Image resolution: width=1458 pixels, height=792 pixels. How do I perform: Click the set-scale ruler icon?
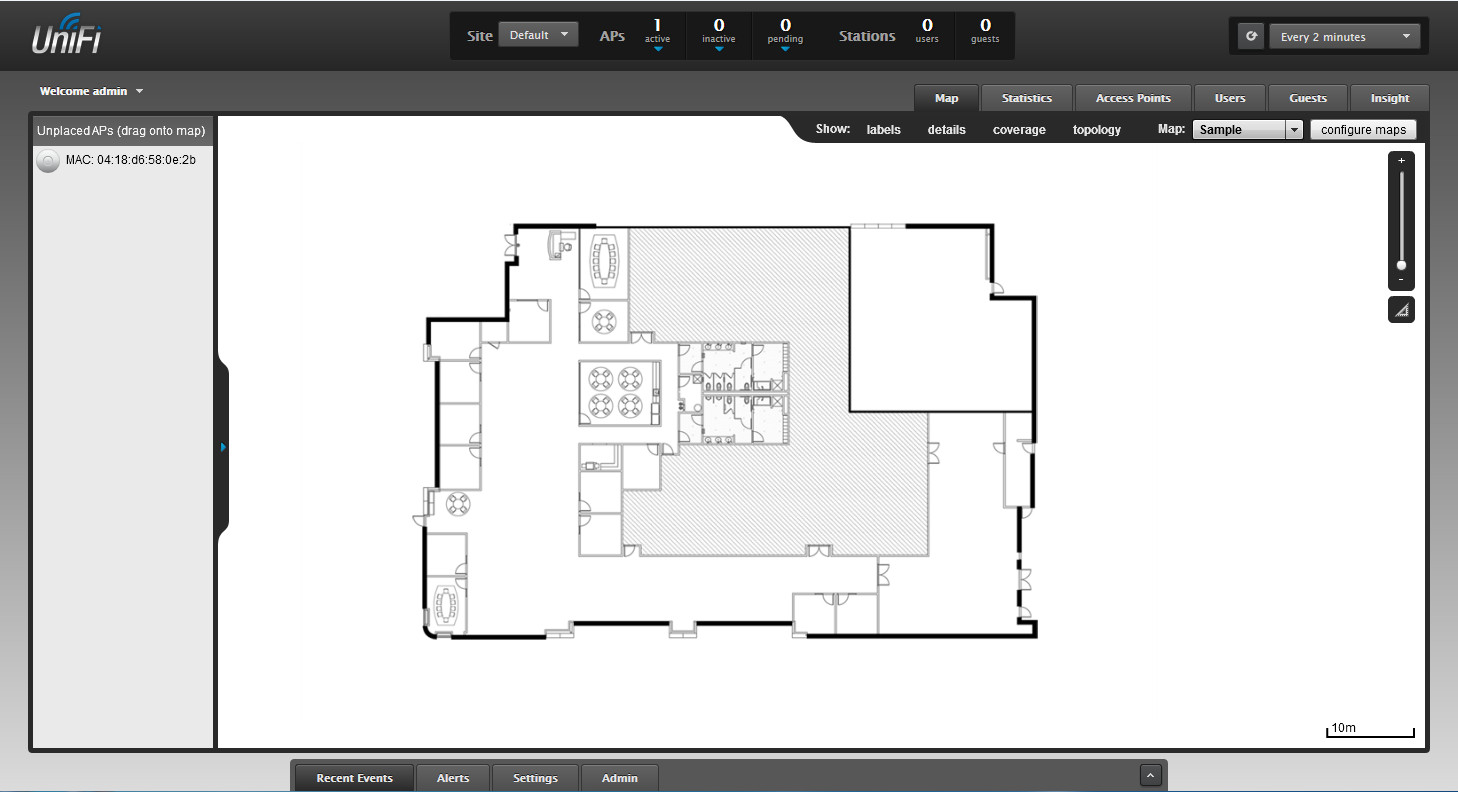(x=1401, y=311)
